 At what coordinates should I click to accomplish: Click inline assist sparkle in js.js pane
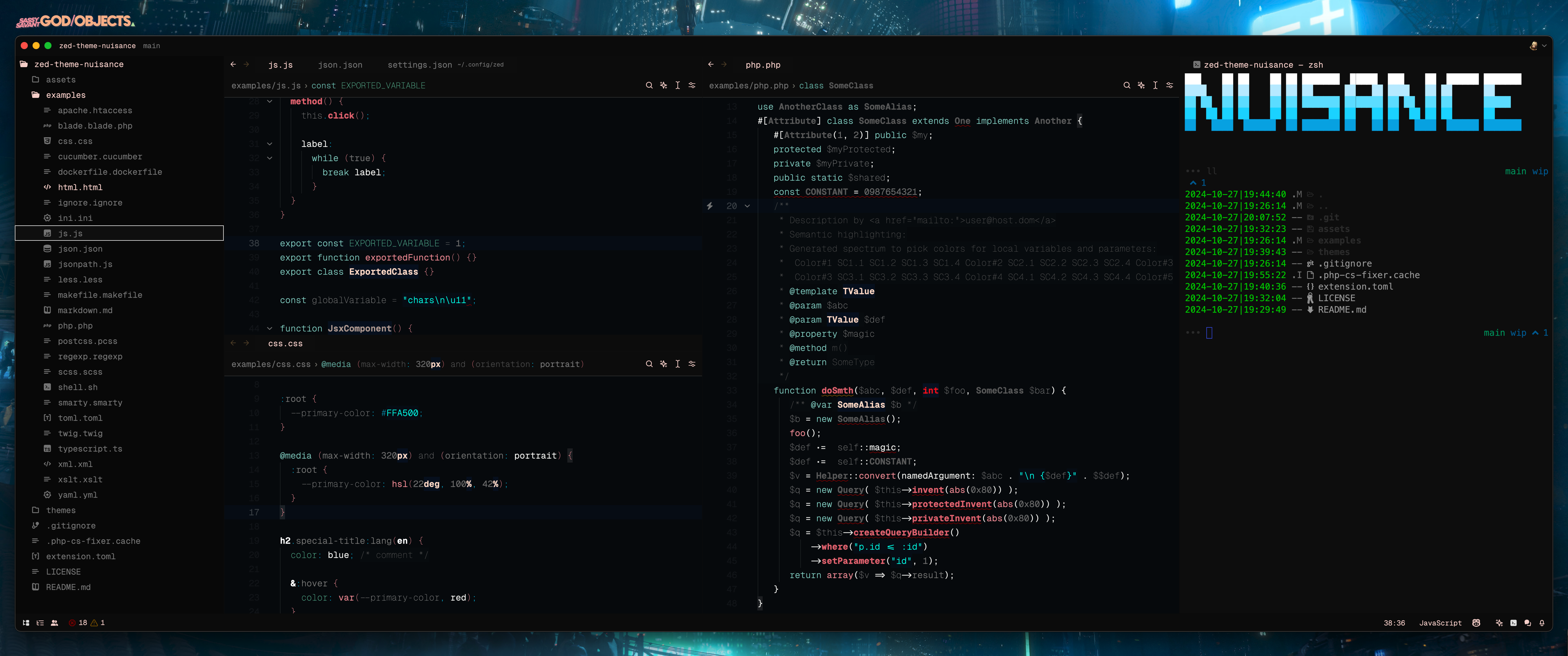(664, 85)
